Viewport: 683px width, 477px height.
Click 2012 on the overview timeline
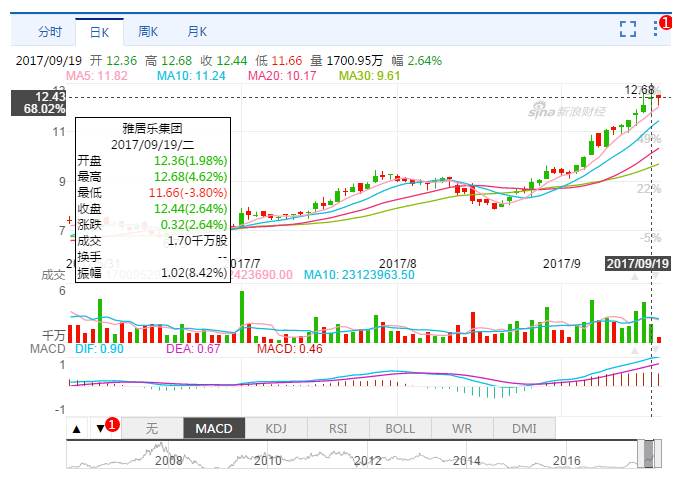368,461
